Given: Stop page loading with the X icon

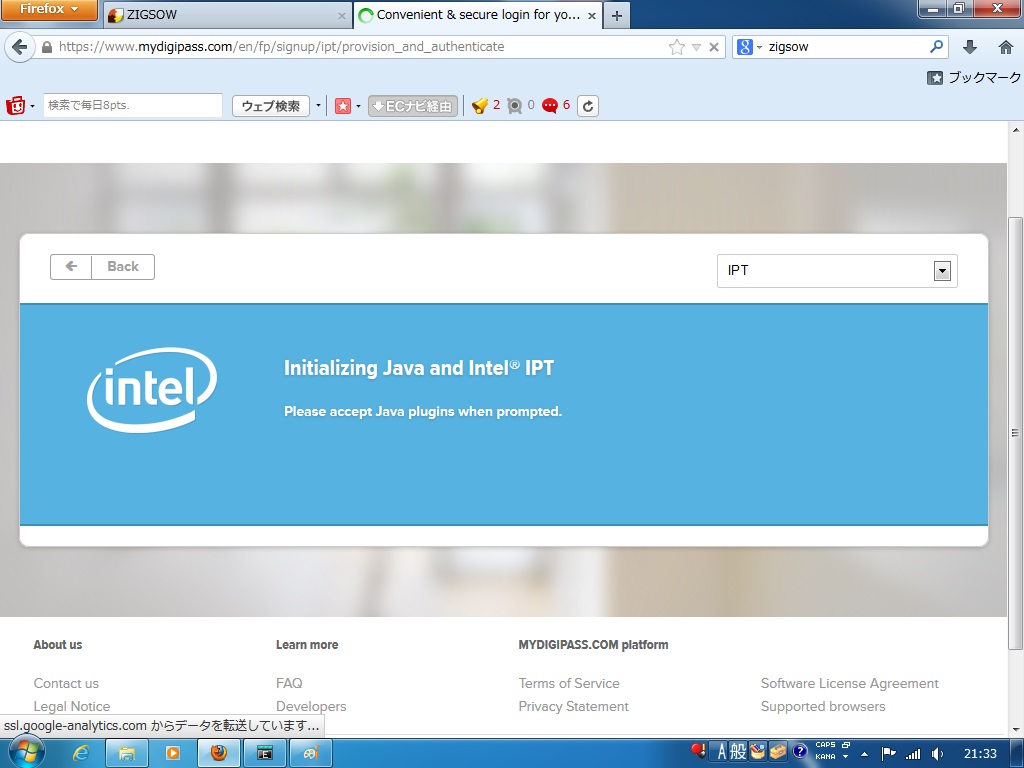Looking at the screenshot, I should tap(714, 47).
